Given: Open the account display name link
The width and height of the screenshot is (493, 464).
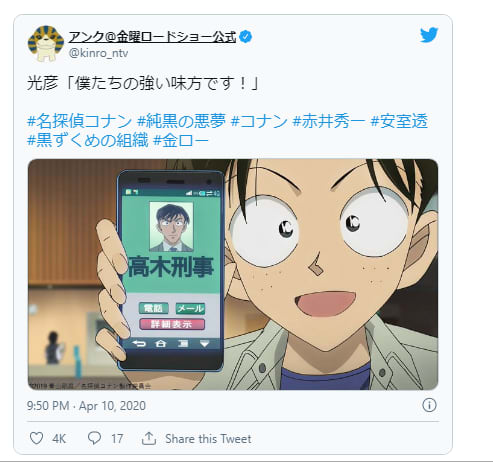Looking at the screenshot, I should pyautogui.click(x=152, y=37).
